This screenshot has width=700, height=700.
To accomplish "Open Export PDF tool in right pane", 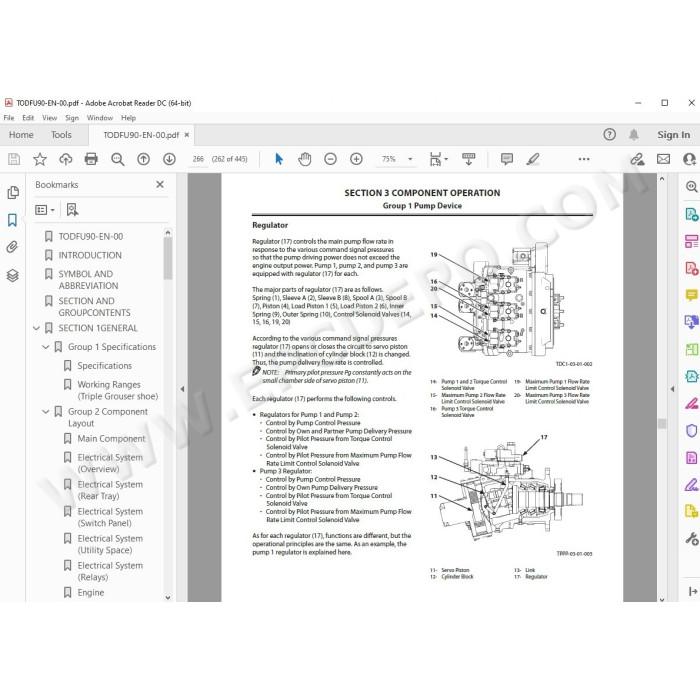I will coord(691,214).
